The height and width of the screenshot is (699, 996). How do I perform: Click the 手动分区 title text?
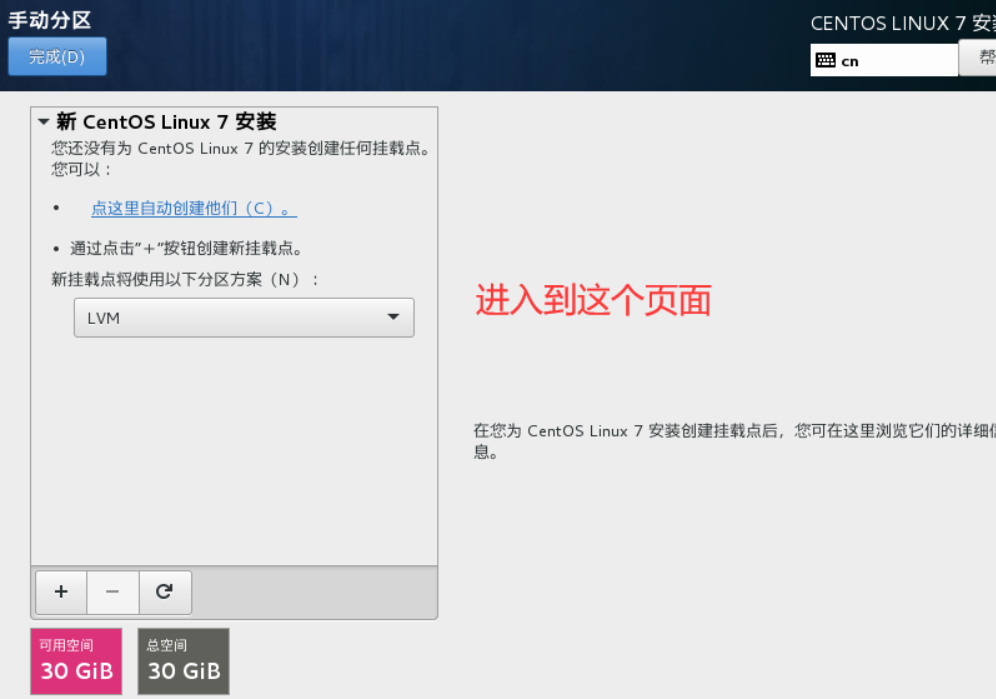50,20
